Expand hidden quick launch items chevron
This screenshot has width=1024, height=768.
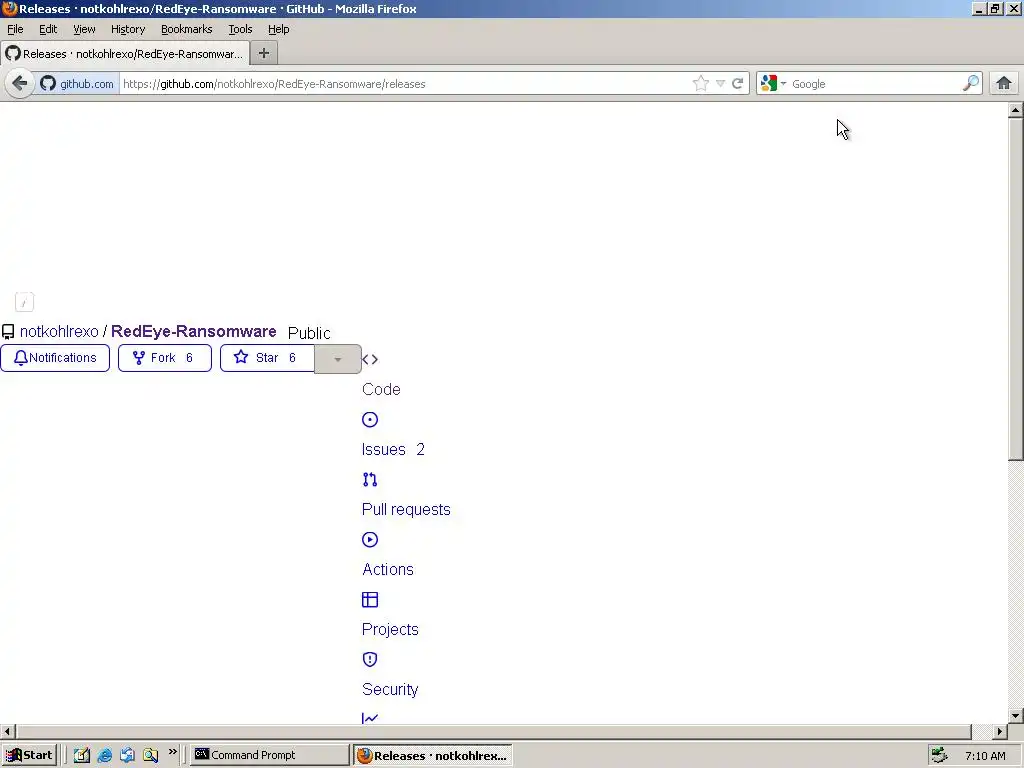tap(172, 752)
